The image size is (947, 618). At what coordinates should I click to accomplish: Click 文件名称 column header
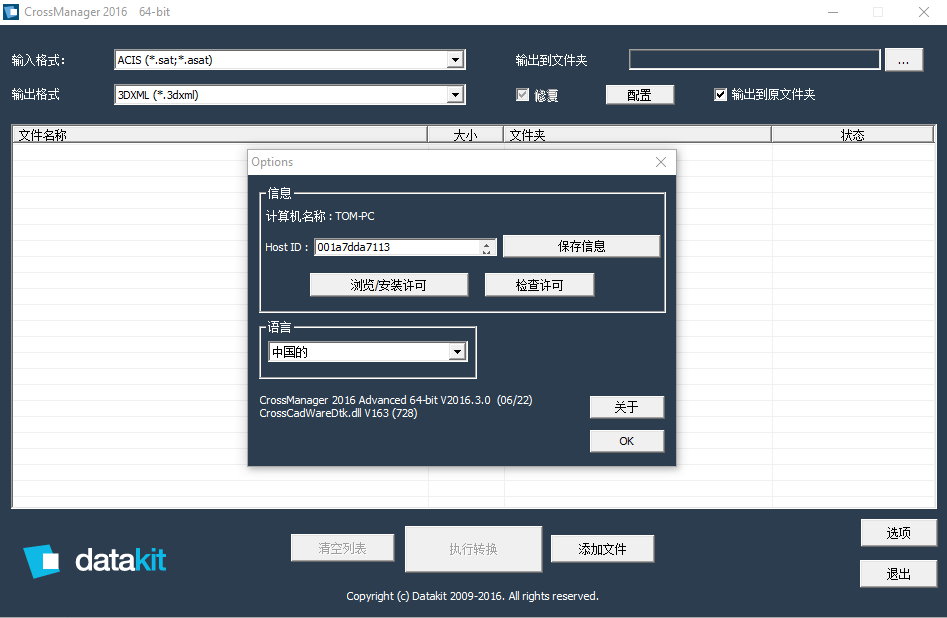point(220,135)
